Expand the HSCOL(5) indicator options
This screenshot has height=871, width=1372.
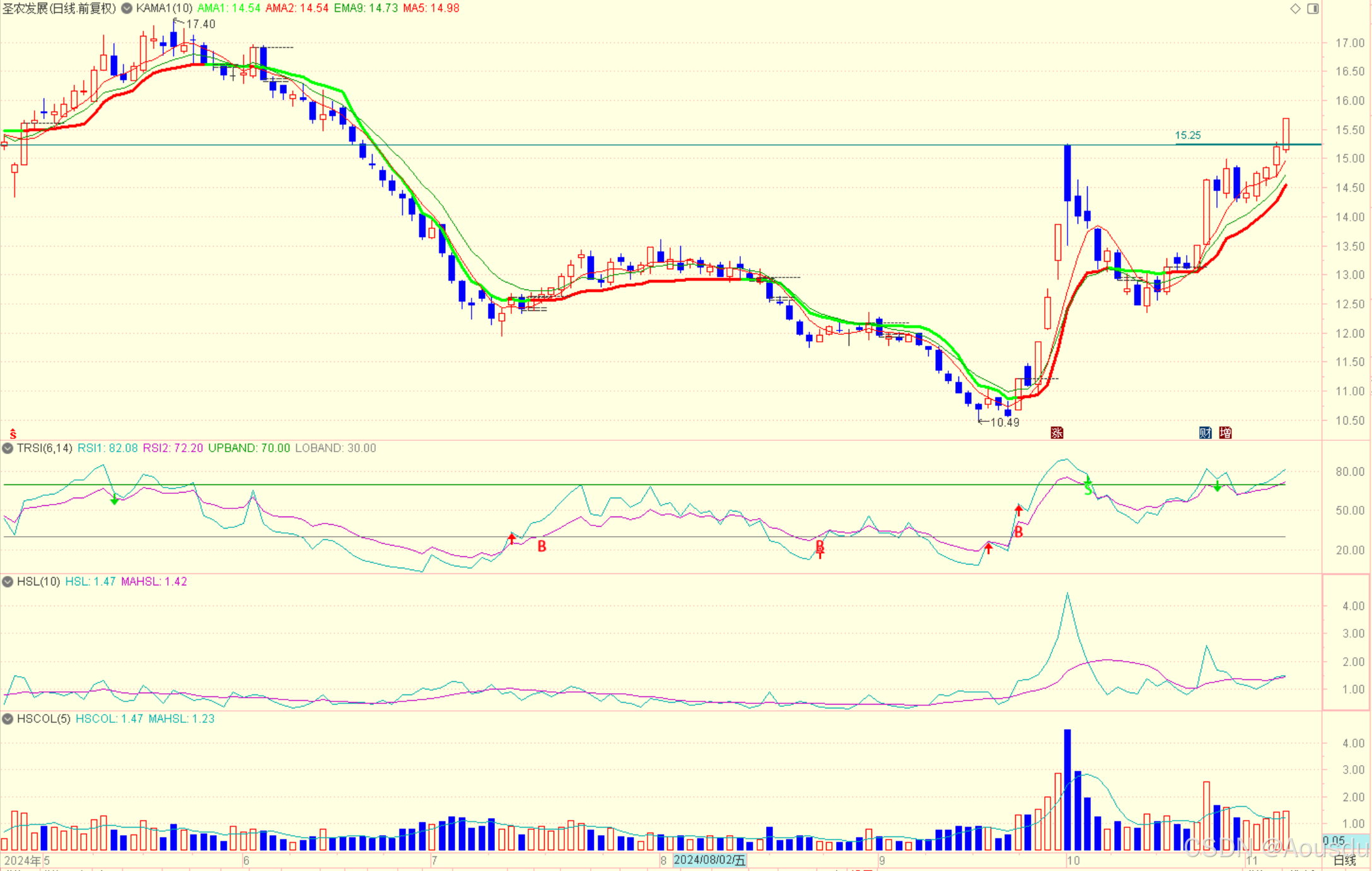[x=8, y=719]
